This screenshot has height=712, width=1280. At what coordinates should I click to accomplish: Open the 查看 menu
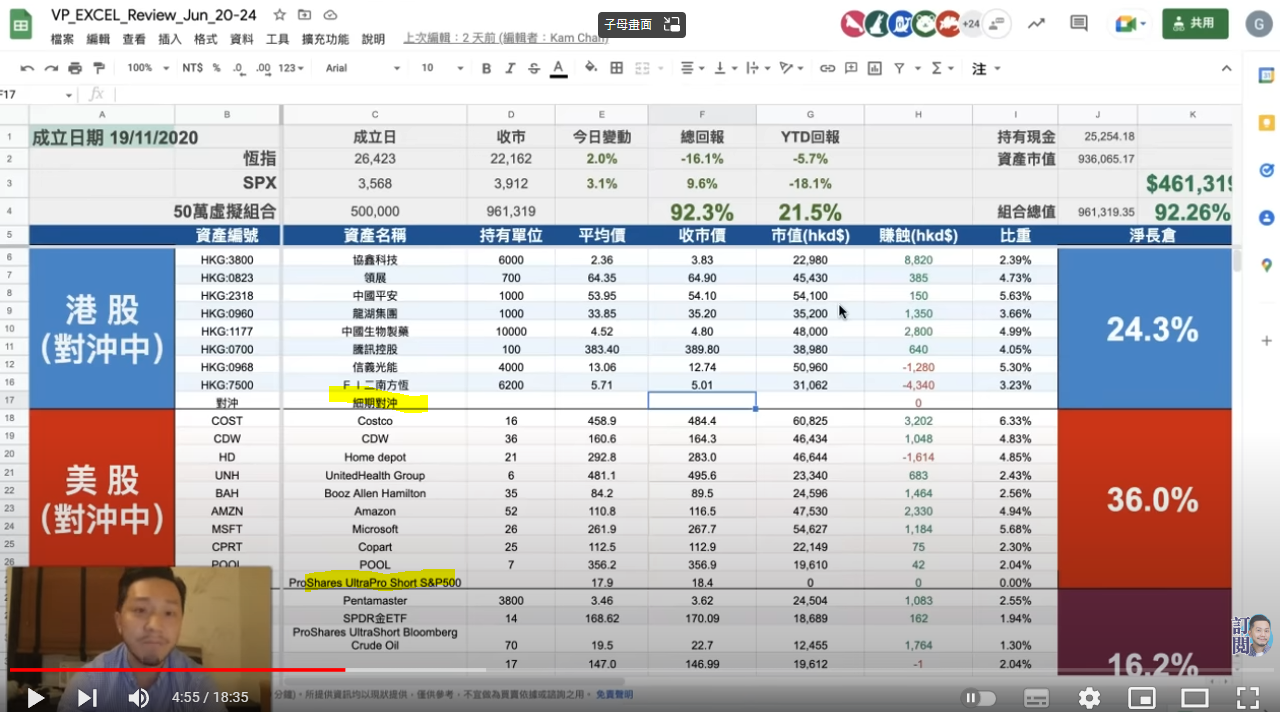point(134,39)
